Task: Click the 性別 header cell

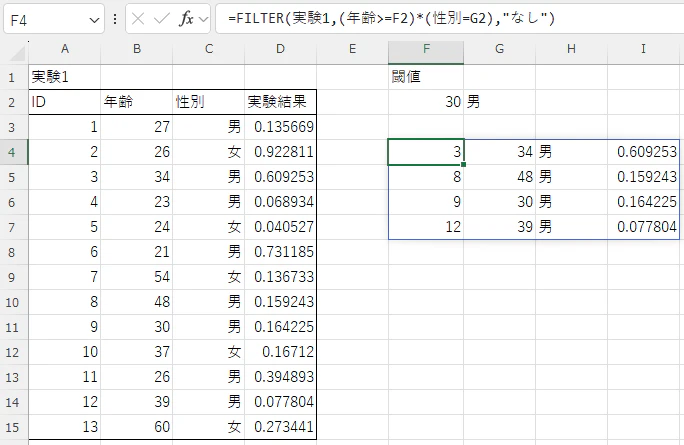Action: pyautogui.click(x=209, y=102)
